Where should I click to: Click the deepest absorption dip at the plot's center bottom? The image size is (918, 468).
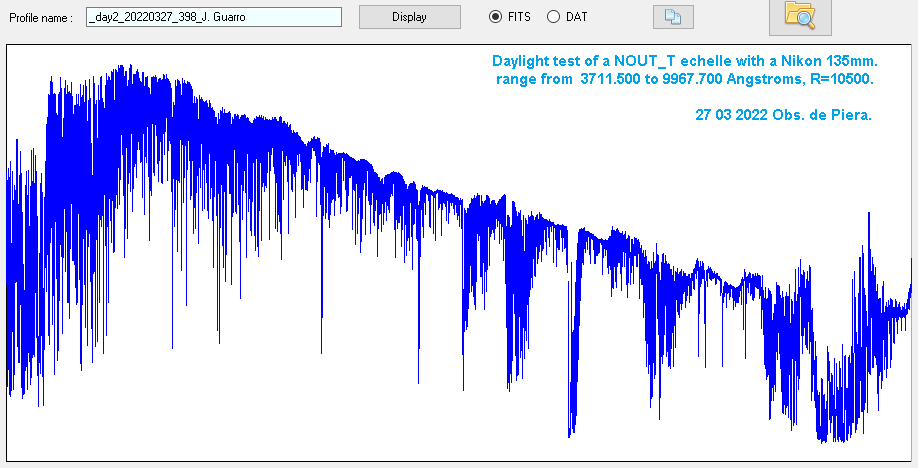pyautogui.click(x=570, y=432)
